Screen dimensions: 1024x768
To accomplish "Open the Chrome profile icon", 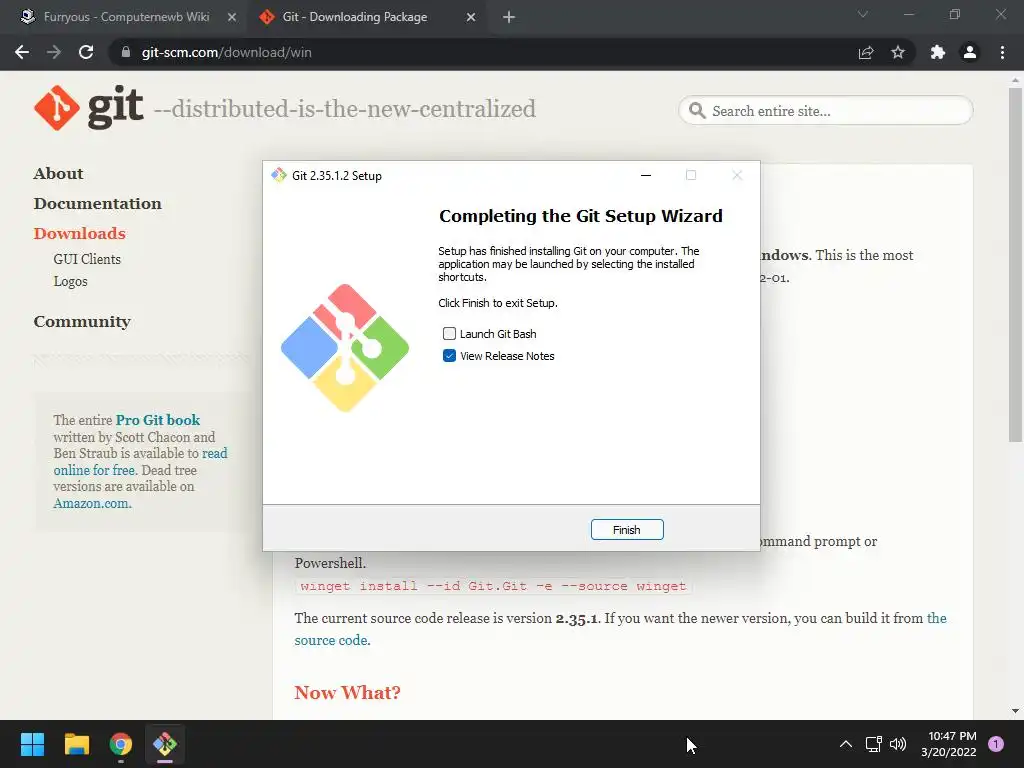I will coord(970,52).
